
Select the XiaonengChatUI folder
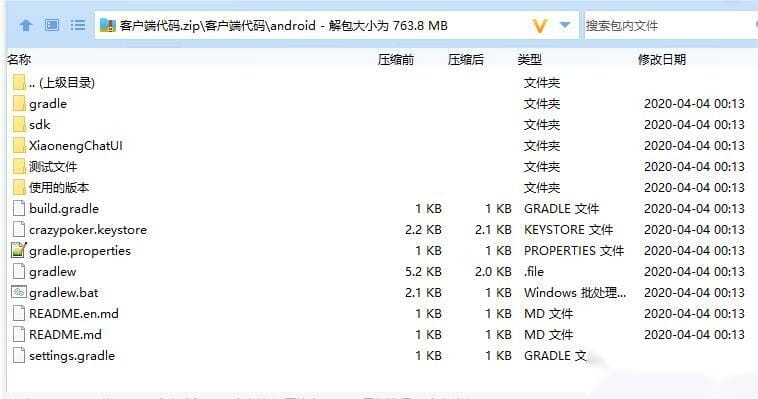[76, 146]
